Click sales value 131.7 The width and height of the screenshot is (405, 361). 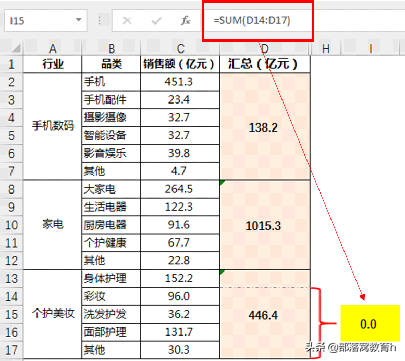(x=180, y=332)
